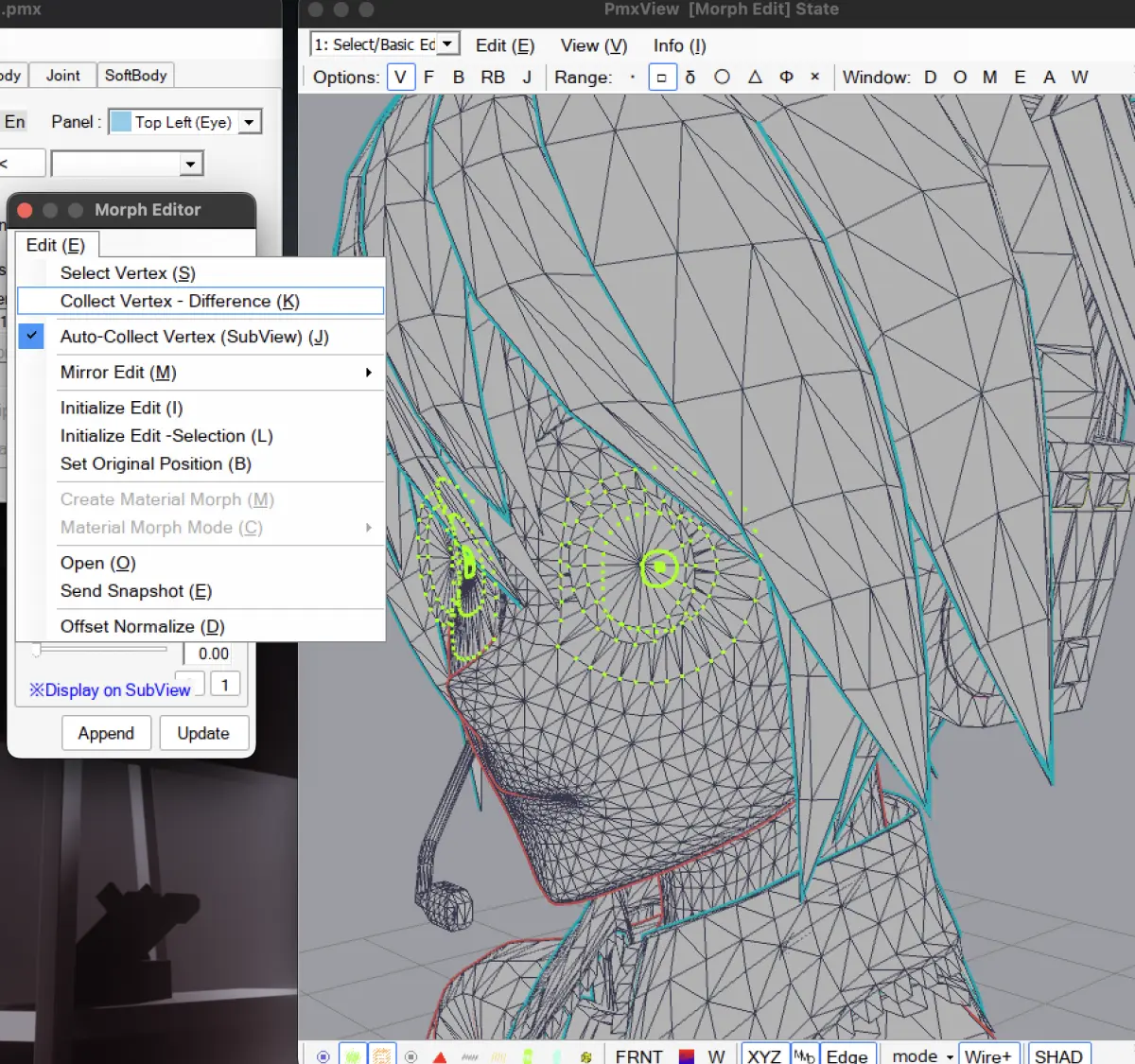
Task: Toggle the XYZ axis display button
Action: coord(764,1055)
